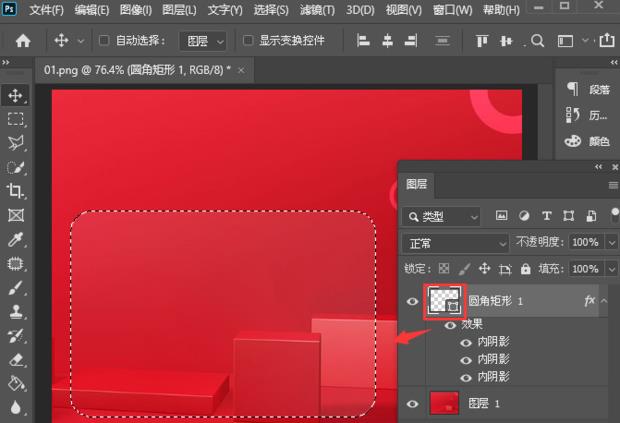Toggle visibility of 图层 1 layer

pos(413,403)
